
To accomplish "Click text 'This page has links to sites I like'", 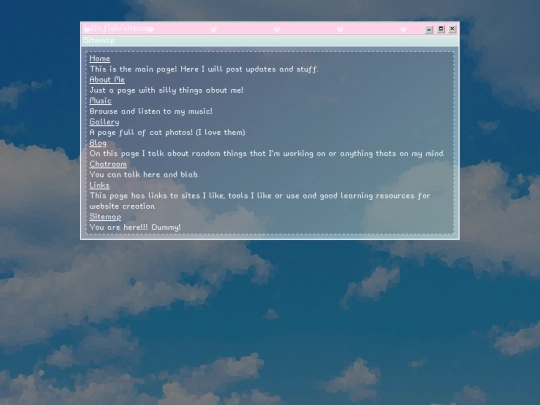I will pyautogui.click(x=157, y=196).
